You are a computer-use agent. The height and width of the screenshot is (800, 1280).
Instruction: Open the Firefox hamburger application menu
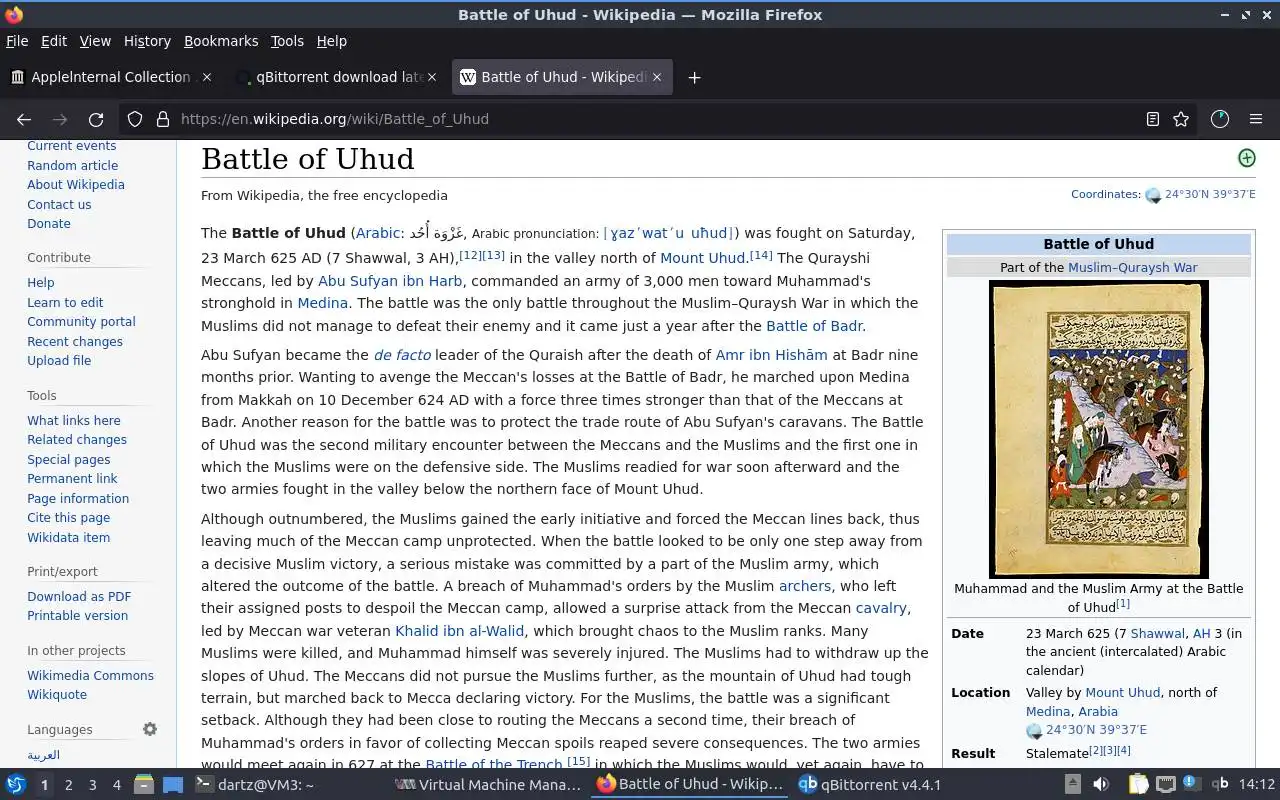click(x=1256, y=119)
